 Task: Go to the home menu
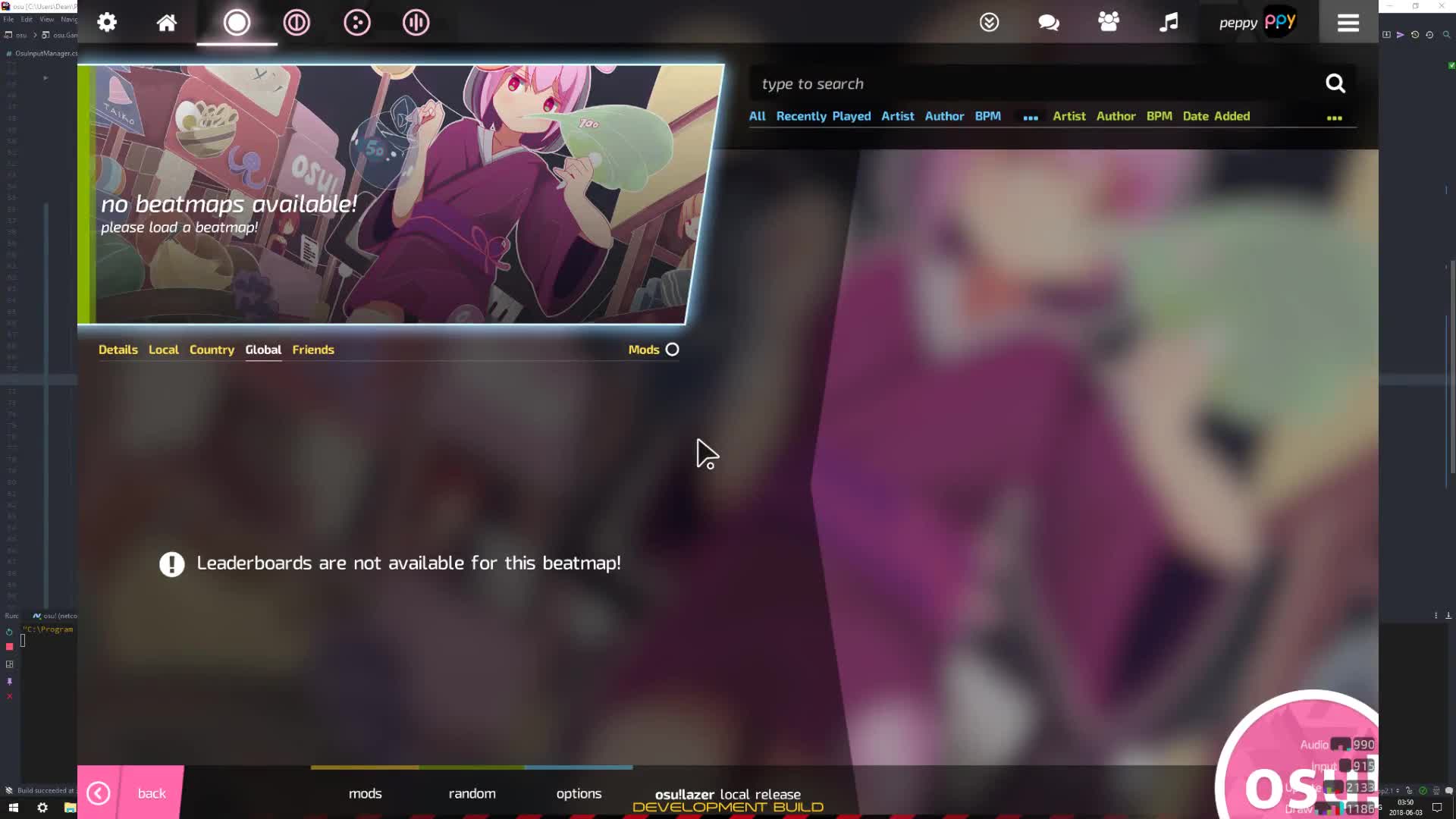167,22
